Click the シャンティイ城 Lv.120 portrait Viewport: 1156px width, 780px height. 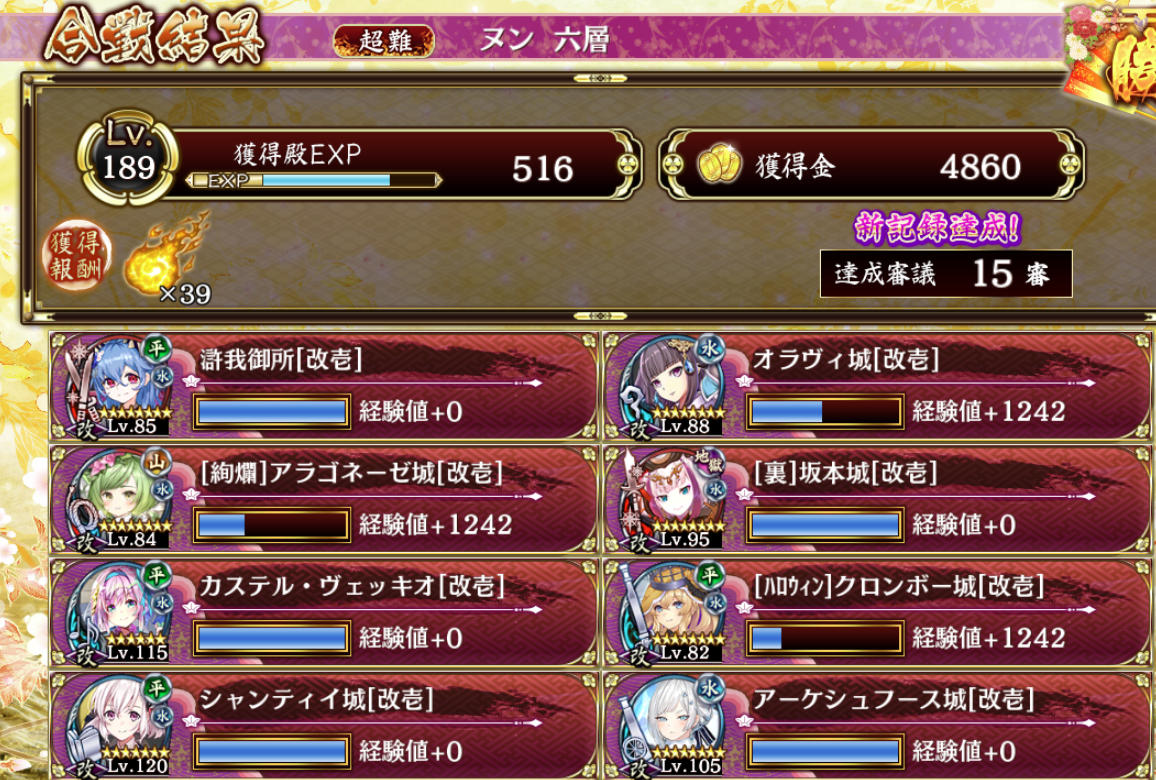click(118, 726)
